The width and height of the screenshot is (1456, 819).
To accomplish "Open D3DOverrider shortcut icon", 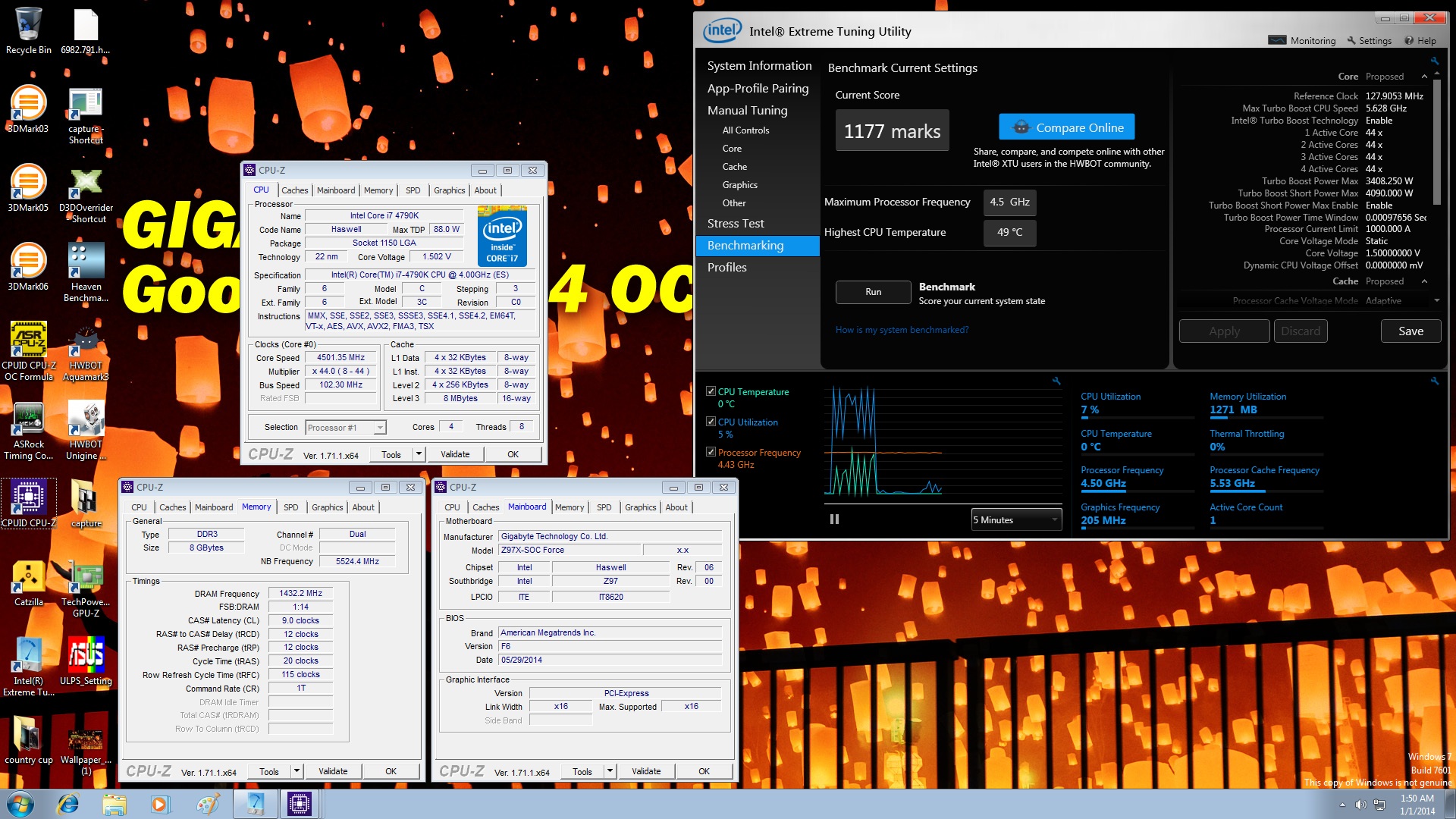I will pos(86,194).
